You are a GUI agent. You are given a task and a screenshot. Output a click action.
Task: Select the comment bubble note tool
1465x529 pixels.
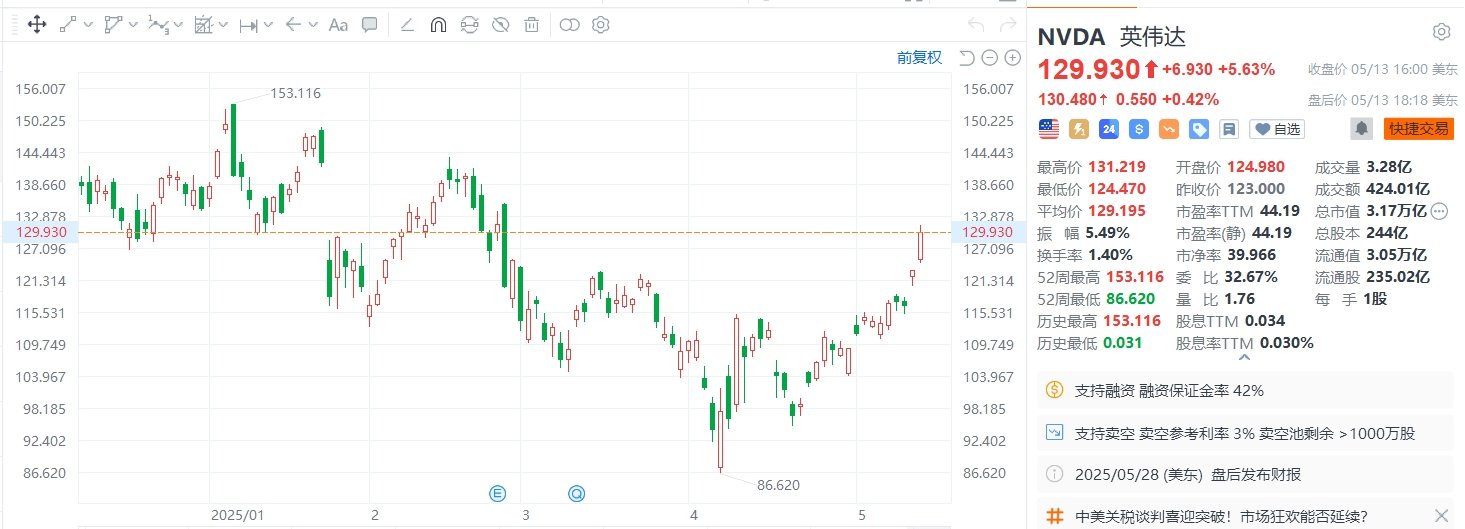click(x=369, y=24)
